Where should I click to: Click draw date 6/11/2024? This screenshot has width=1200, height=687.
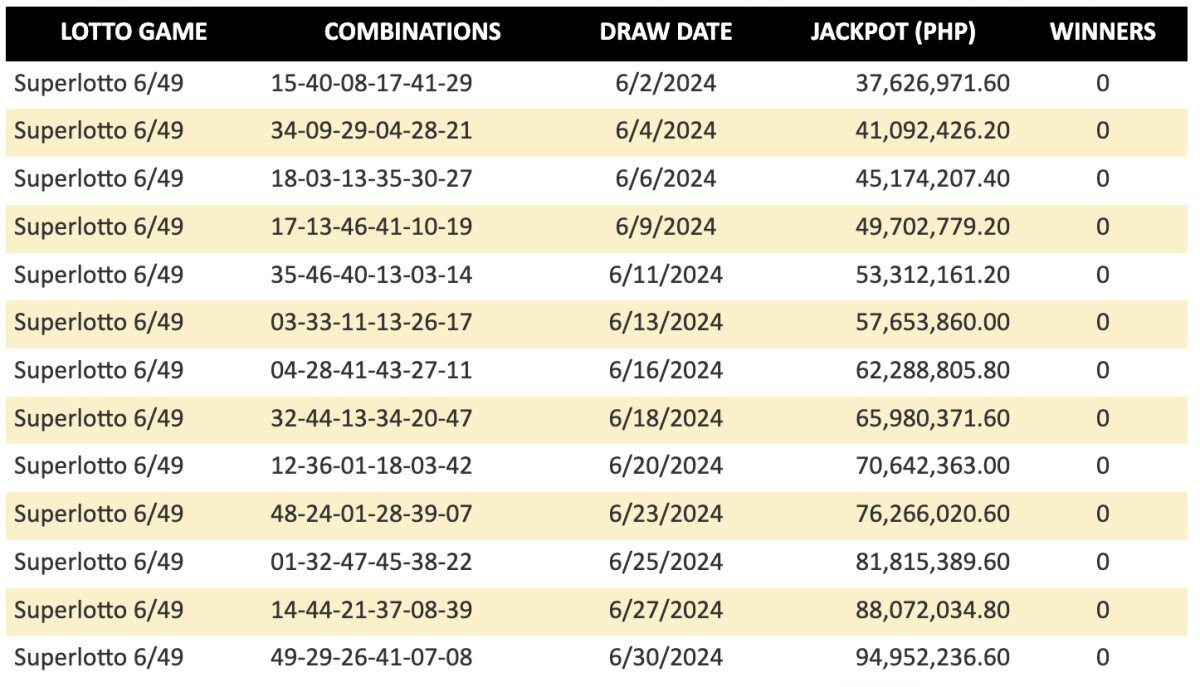(x=666, y=275)
